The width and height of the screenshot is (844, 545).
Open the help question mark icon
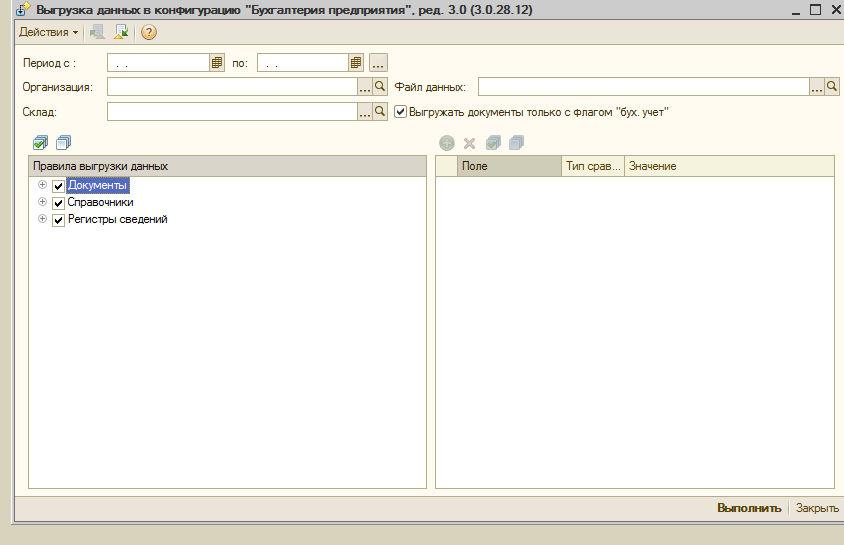point(148,32)
